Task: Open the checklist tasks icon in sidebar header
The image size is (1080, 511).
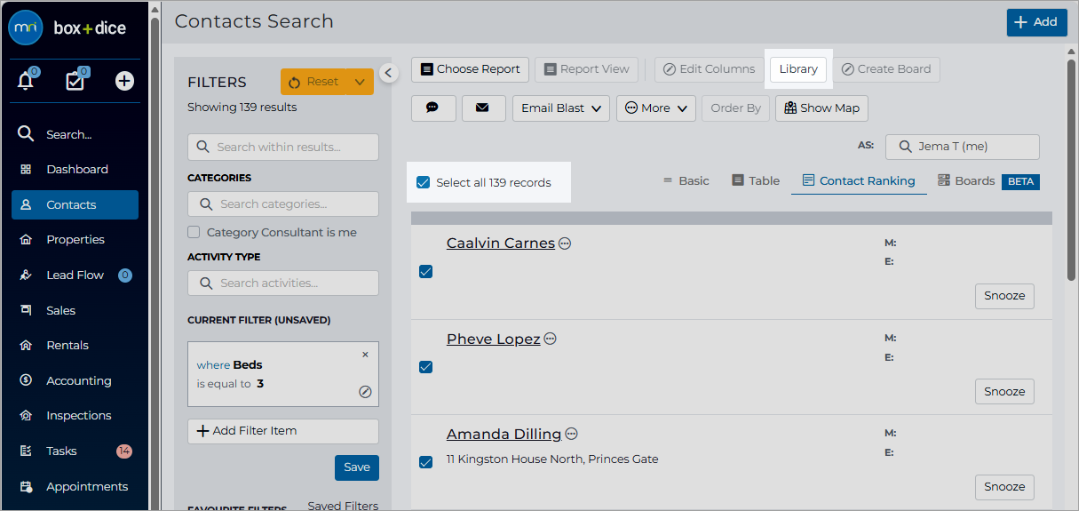Action: (75, 81)
